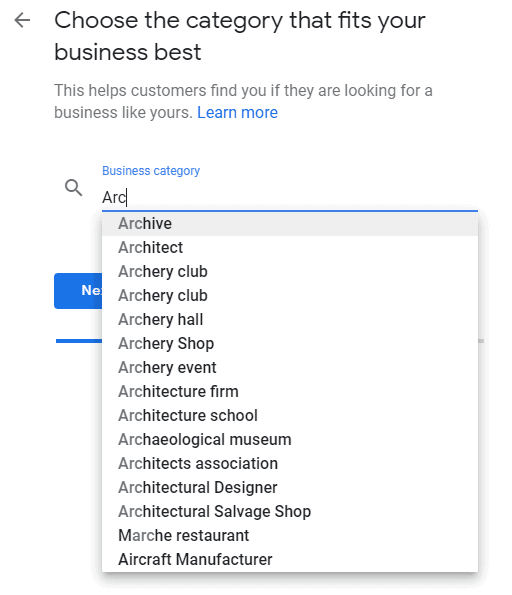Pick Architecture school from list
This screenshot has height=595, width=512.
pos(290,416)
